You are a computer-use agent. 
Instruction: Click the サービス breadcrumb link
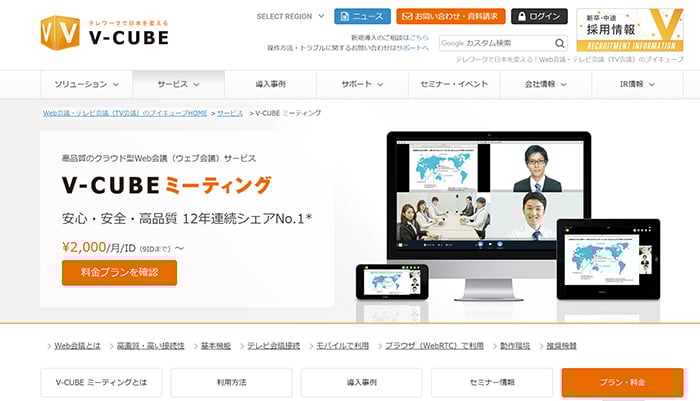[x=230, y=113]
